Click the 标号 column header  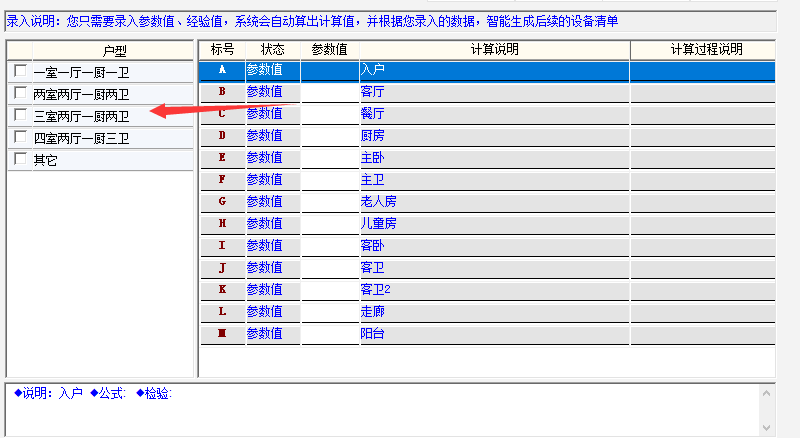pyautogui.click(x=222, y=50)
